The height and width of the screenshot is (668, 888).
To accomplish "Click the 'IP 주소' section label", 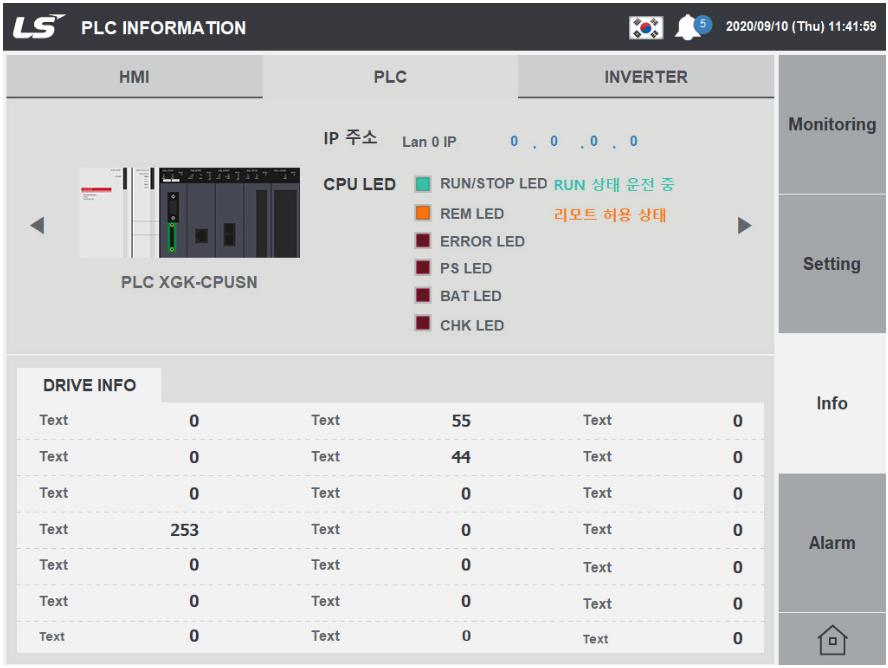I will (x=350, y=138).
